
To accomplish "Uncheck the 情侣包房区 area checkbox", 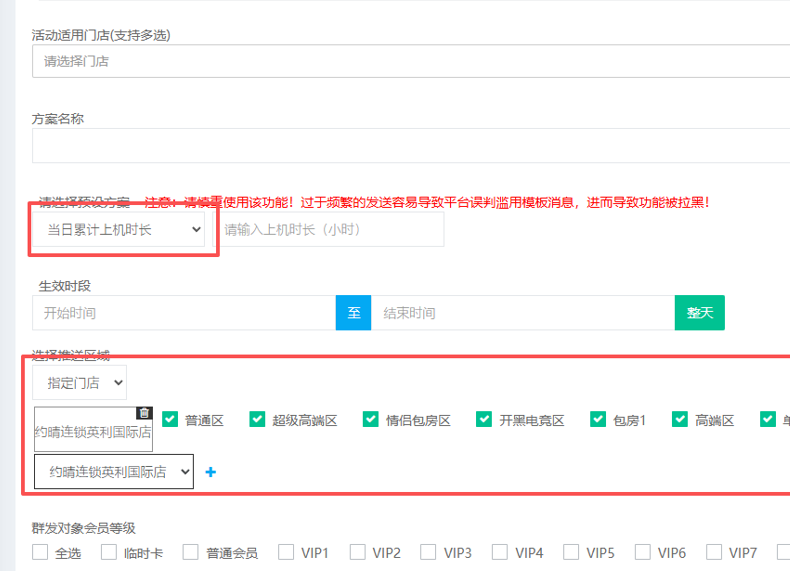I will 371,419.
